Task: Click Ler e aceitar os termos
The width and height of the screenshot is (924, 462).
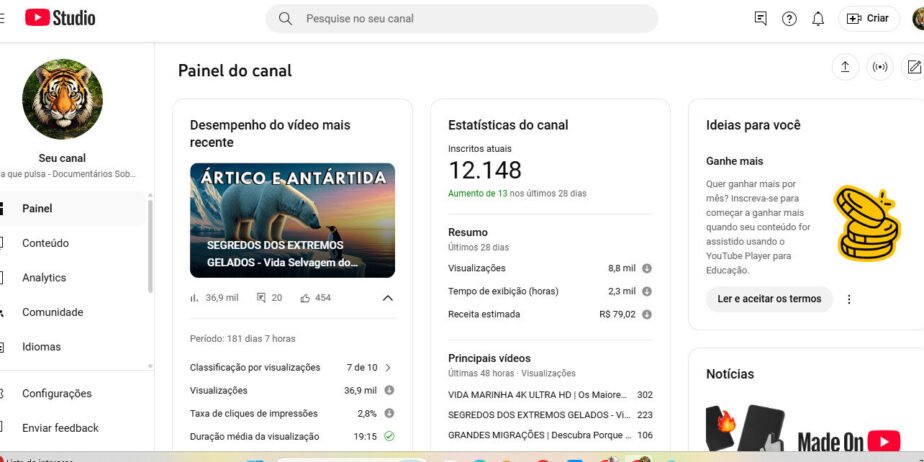Action: pos(769,299)
